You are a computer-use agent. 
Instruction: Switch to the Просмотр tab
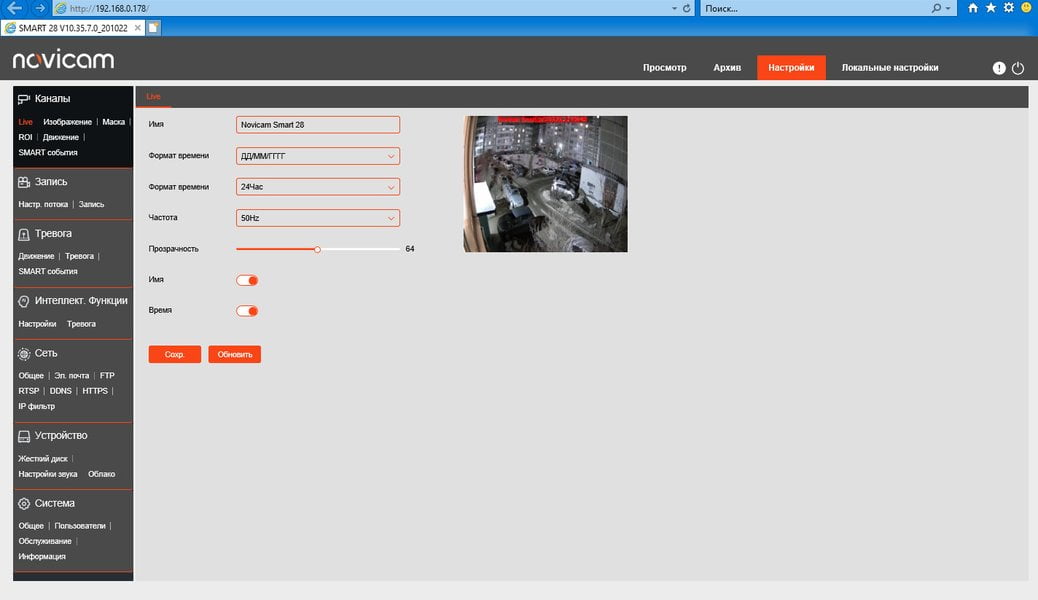[665, 68]
